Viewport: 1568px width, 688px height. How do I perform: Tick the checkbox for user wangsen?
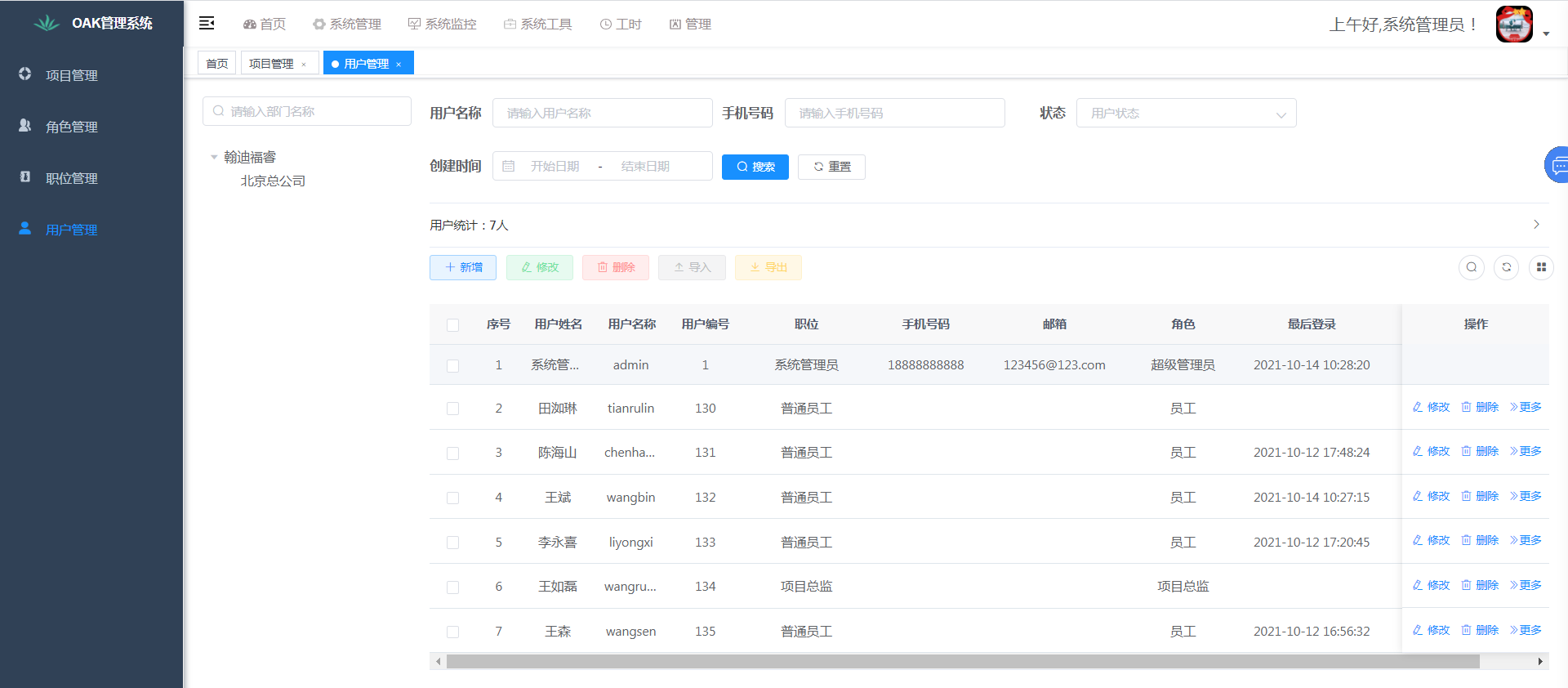pos(452,632)
